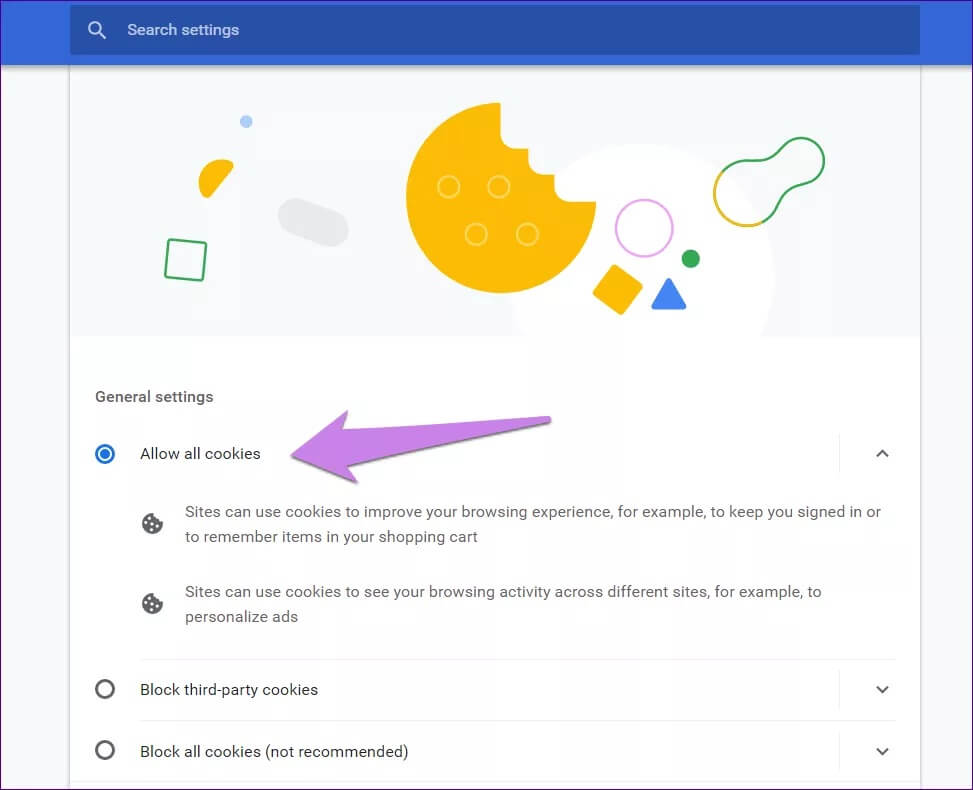This screenshot has width=973, height=790.
Task: Expand the Block third-party cookies chevron
Action: 882,690
